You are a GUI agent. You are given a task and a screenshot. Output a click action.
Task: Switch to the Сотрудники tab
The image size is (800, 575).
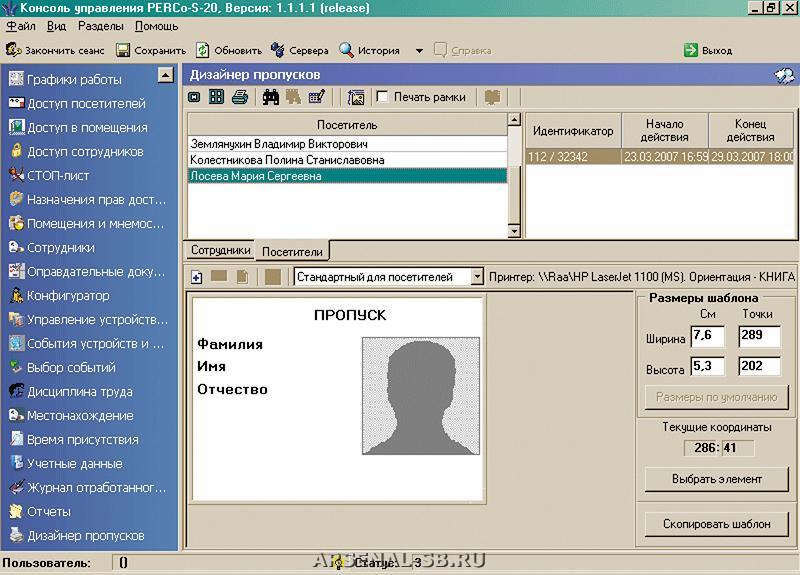pyautogui.click(x=220, y=250)
